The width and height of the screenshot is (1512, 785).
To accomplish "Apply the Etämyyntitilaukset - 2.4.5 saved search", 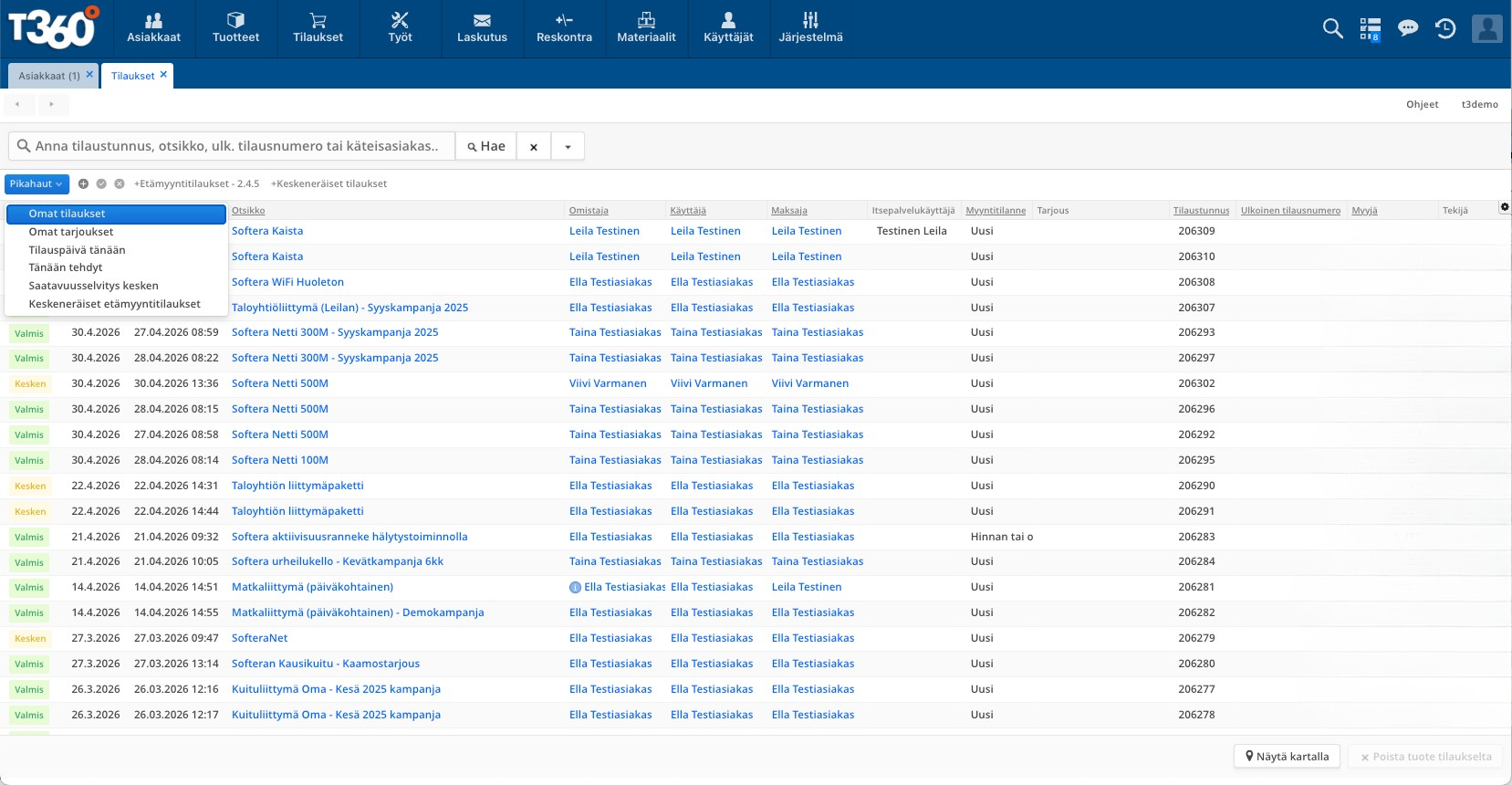I will pos(197,183).
